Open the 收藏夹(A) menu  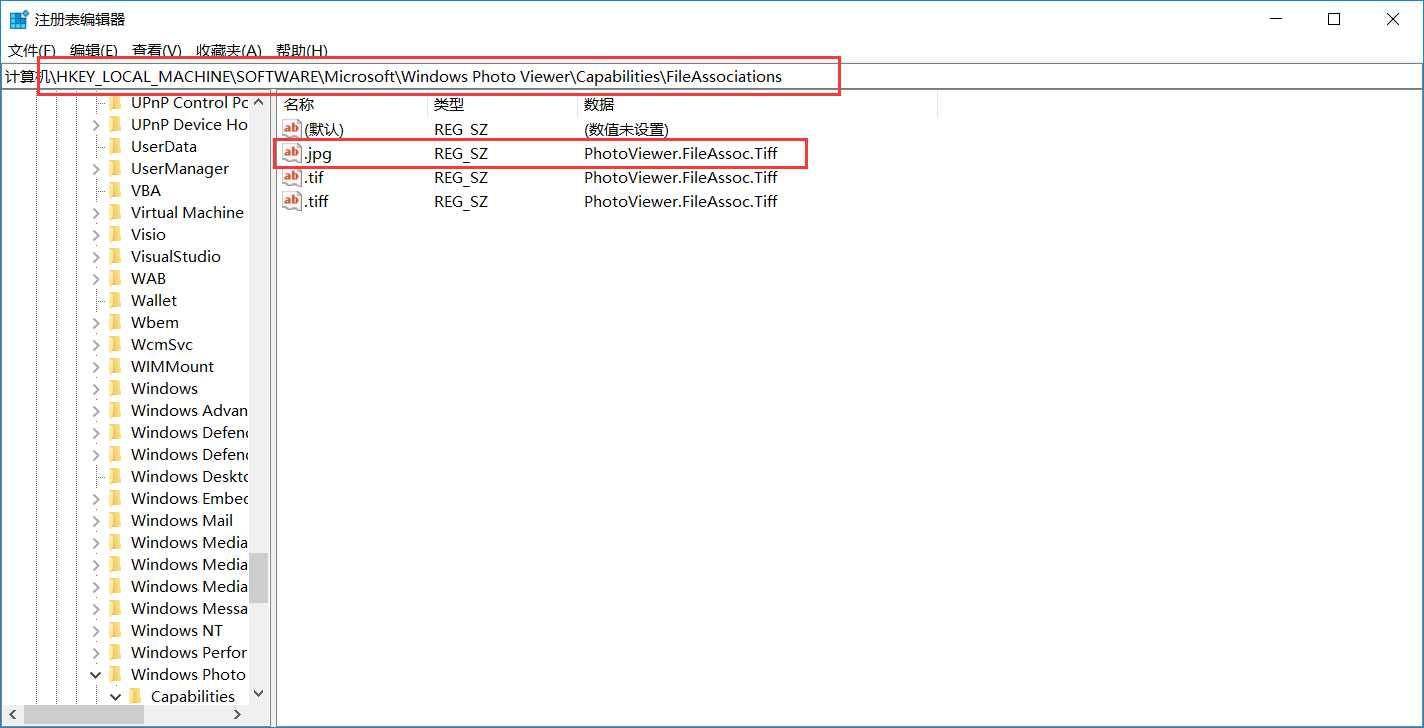228,50
